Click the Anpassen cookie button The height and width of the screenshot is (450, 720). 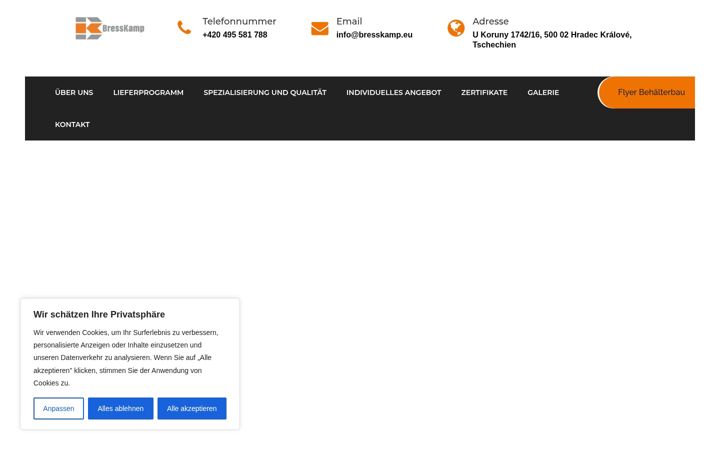[59, 408]
